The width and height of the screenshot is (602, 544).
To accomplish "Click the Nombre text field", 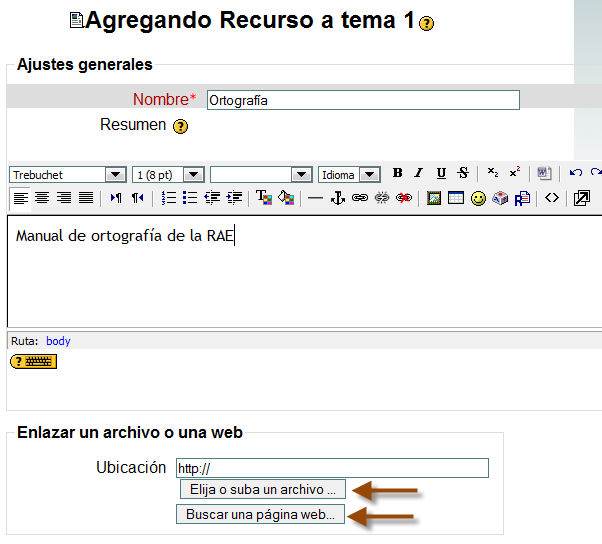I will (x=363, y=100).
